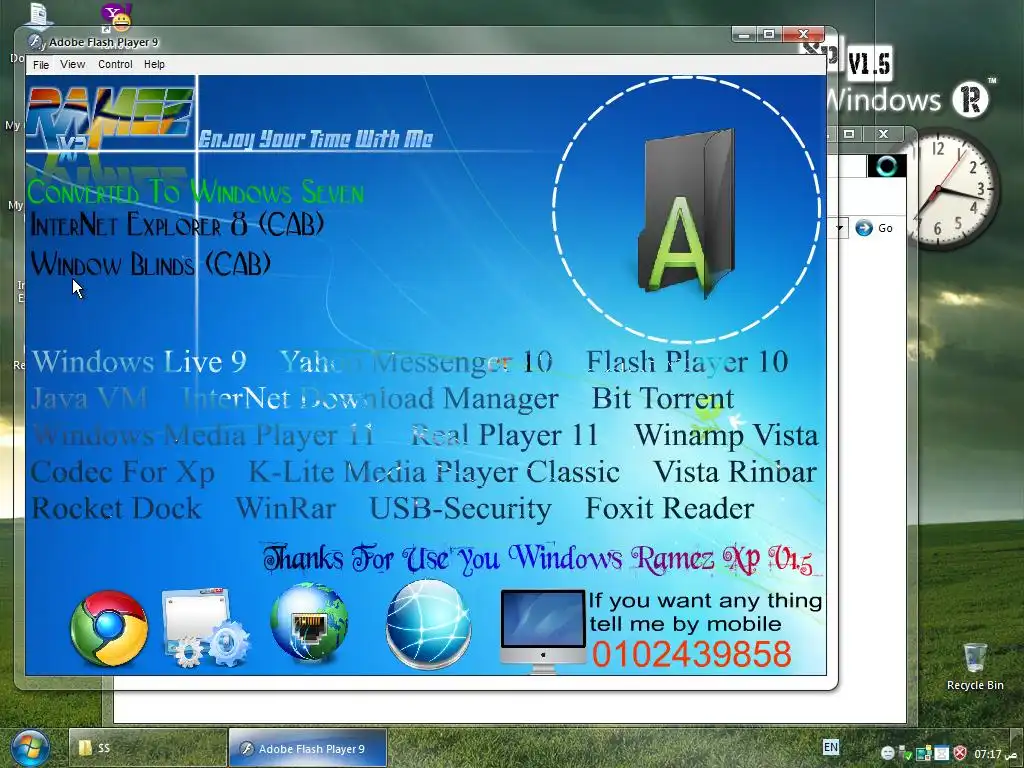1024x768 pixels.
Task: Click the taskbar clock showing 07:17
Action: (x=995, y=754)
